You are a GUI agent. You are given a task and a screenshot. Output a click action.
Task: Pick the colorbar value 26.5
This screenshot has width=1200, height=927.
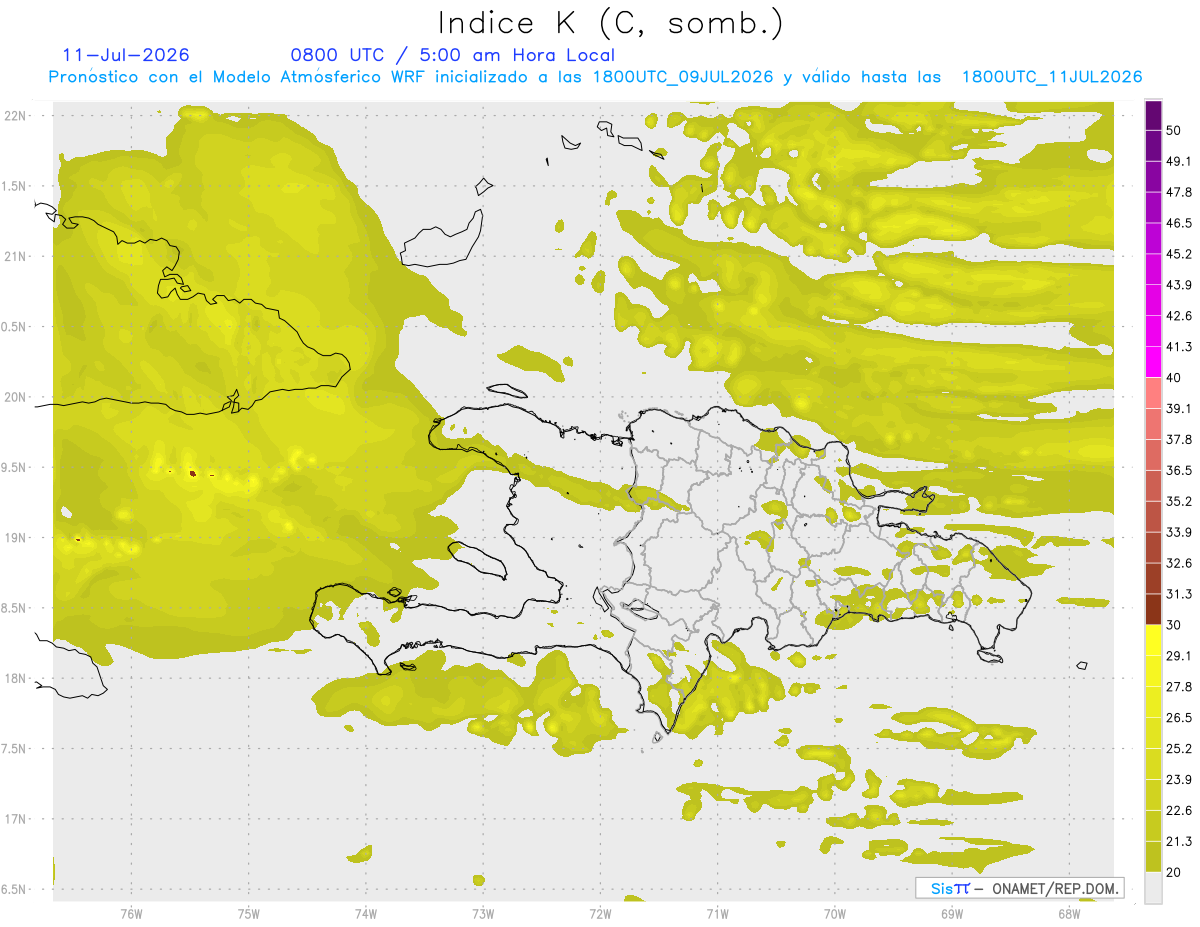click(1179, 718)
